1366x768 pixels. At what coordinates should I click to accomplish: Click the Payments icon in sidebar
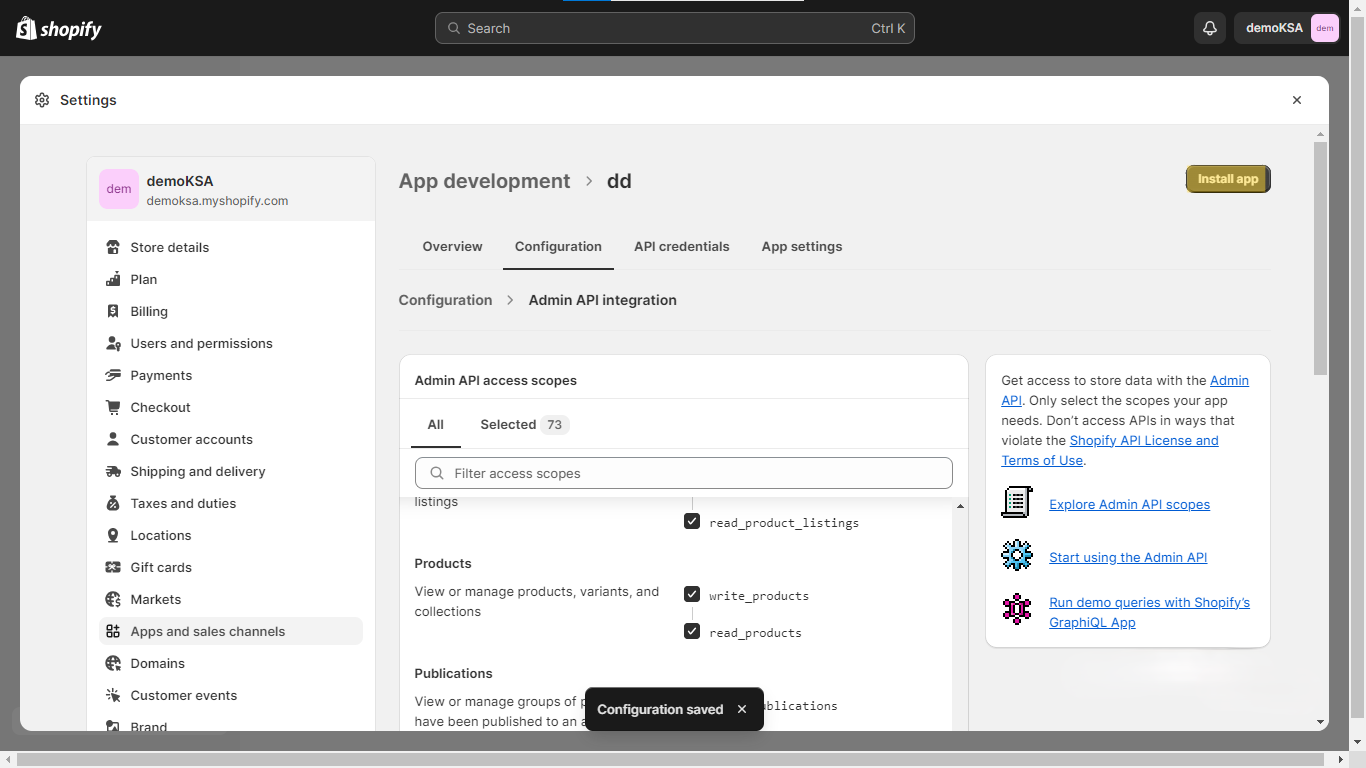[x=113, y=375]
